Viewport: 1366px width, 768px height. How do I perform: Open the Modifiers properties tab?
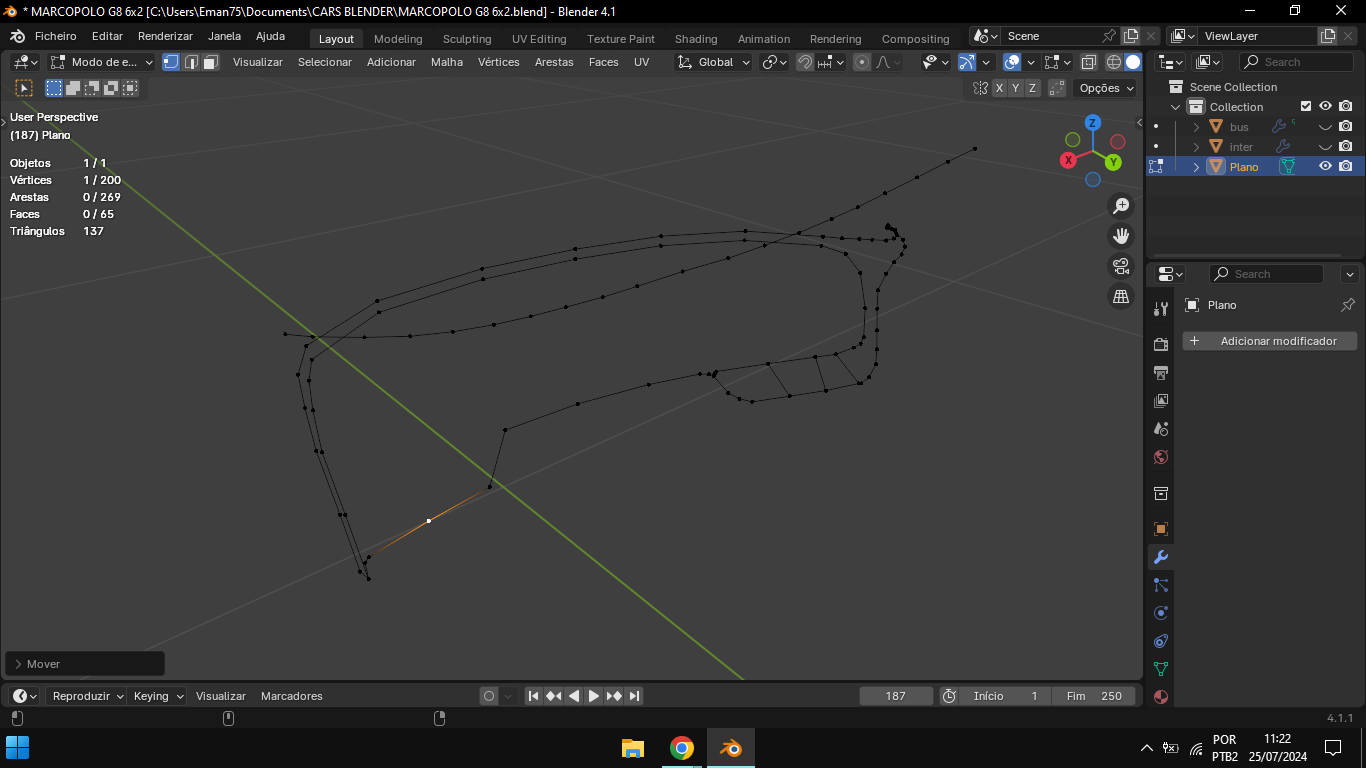pyautogui.click(x=1161, y=557)
